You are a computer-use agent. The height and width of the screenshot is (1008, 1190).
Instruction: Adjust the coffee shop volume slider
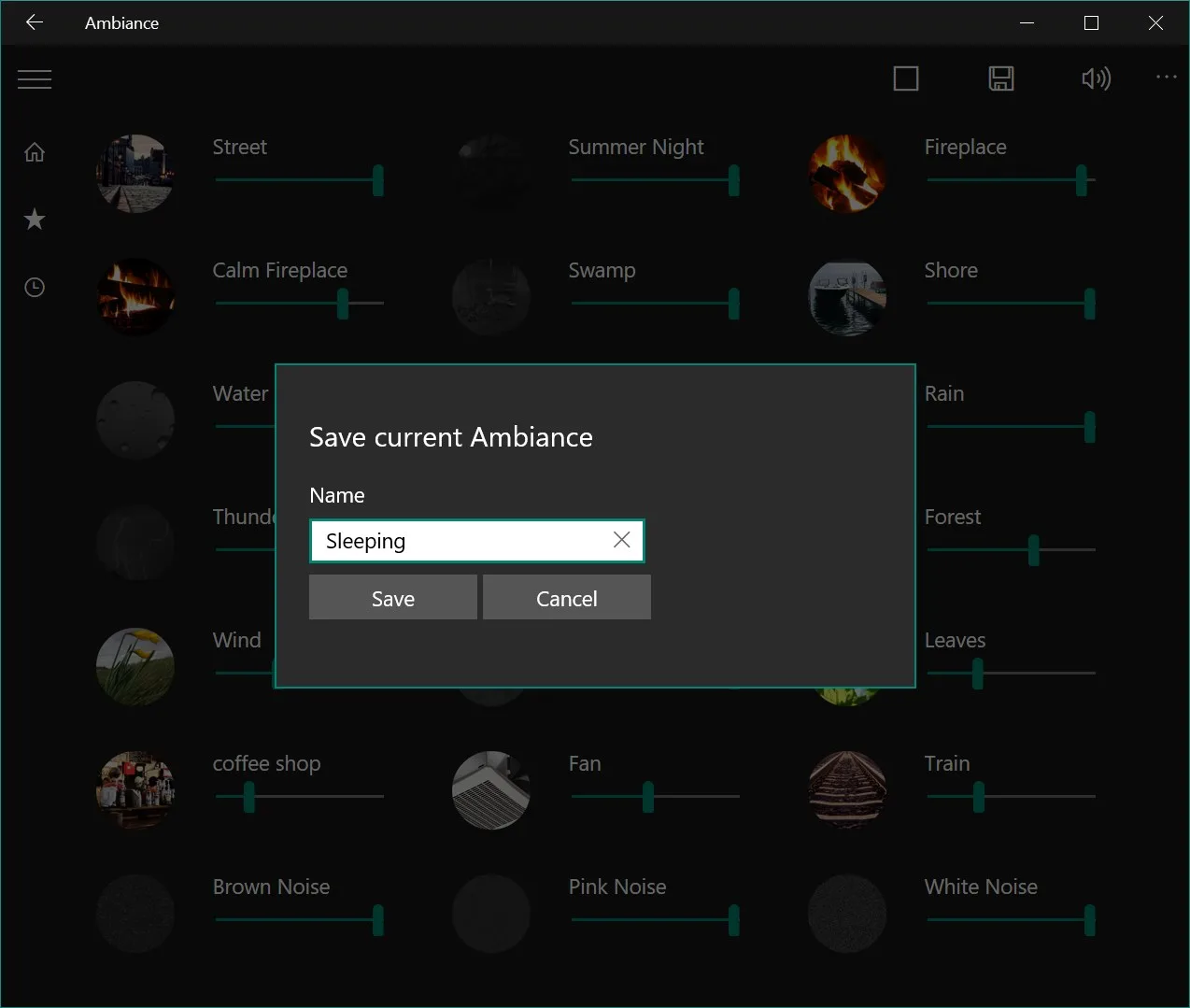coord(299,797)
